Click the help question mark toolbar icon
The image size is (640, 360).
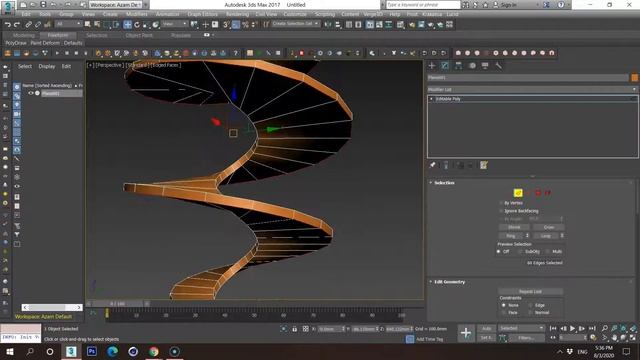tap(236, 53)
